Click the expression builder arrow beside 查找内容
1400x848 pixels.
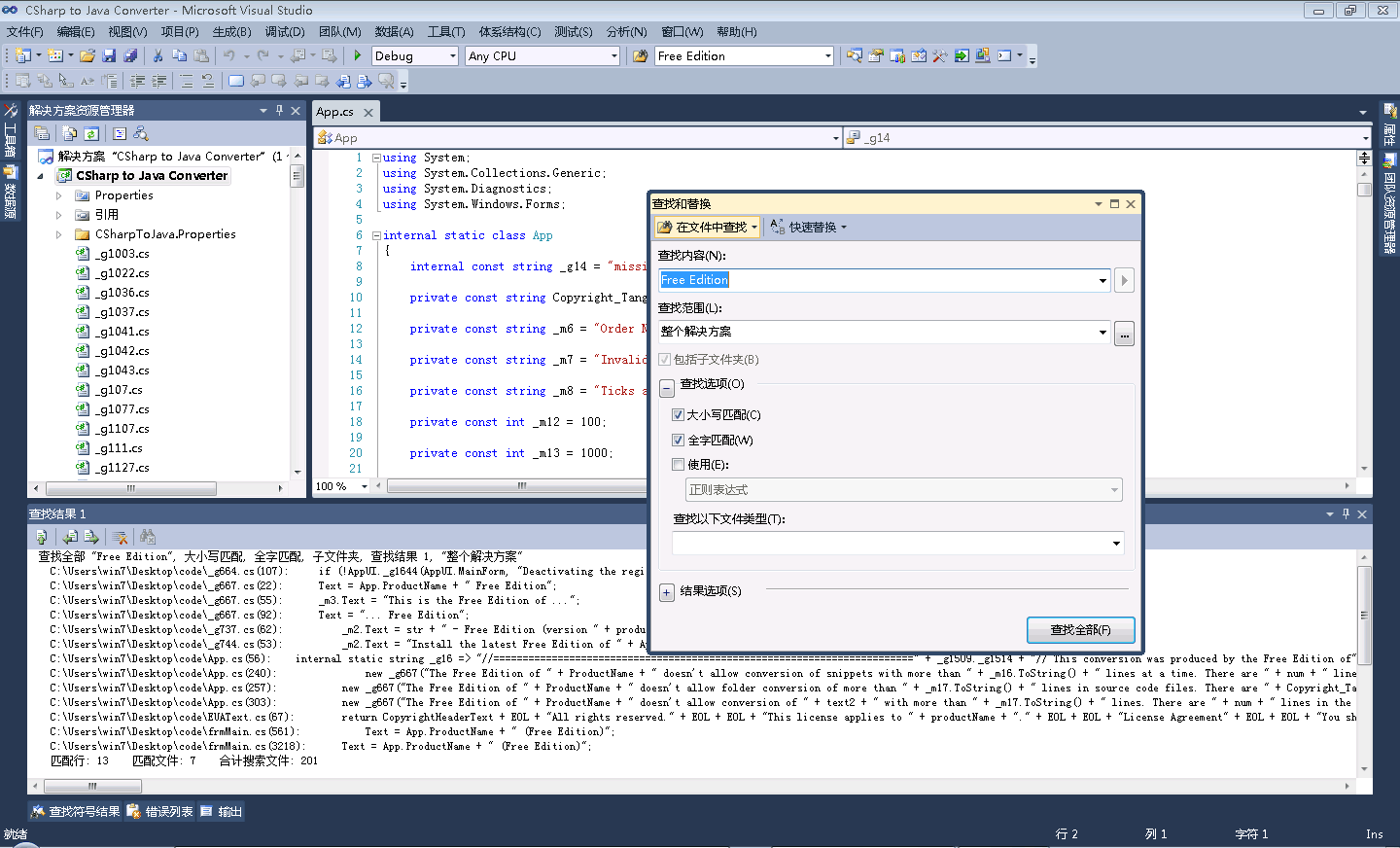(x=1124, y=281)
